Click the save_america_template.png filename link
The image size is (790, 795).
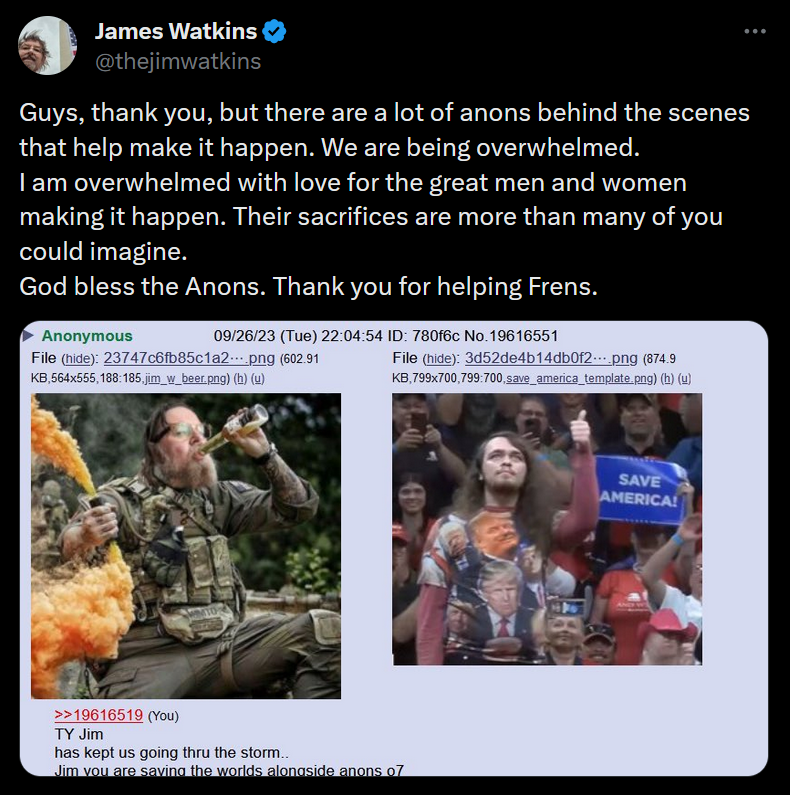point(580,378)
